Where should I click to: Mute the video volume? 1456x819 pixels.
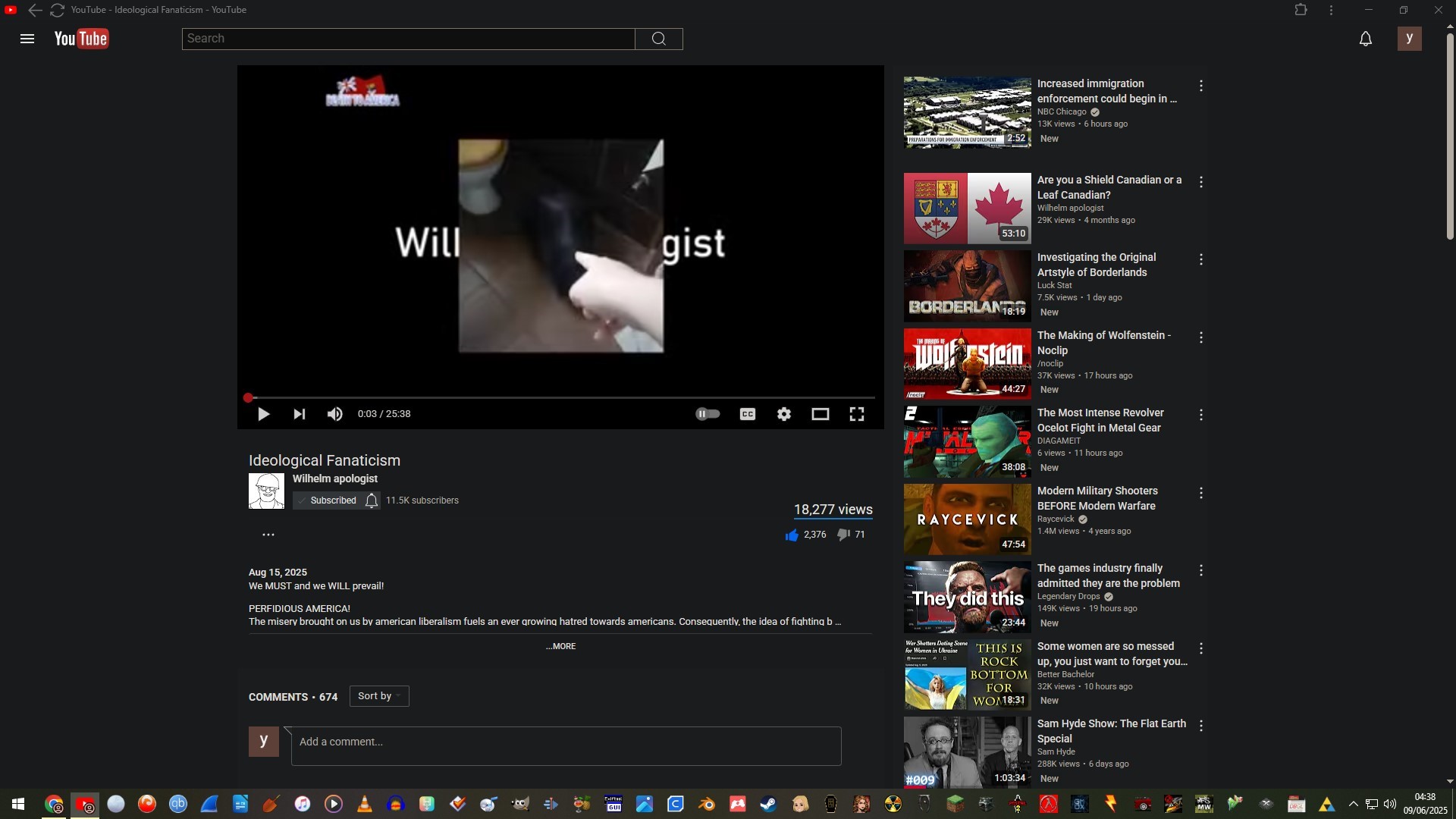334,414
